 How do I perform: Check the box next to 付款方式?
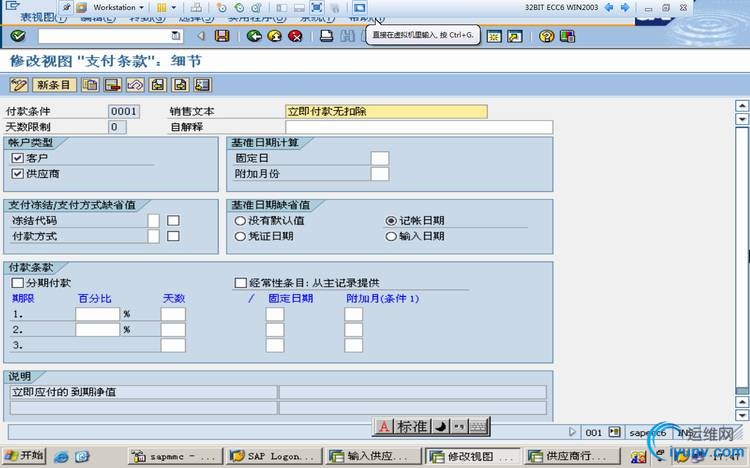(x=173, y=236)
